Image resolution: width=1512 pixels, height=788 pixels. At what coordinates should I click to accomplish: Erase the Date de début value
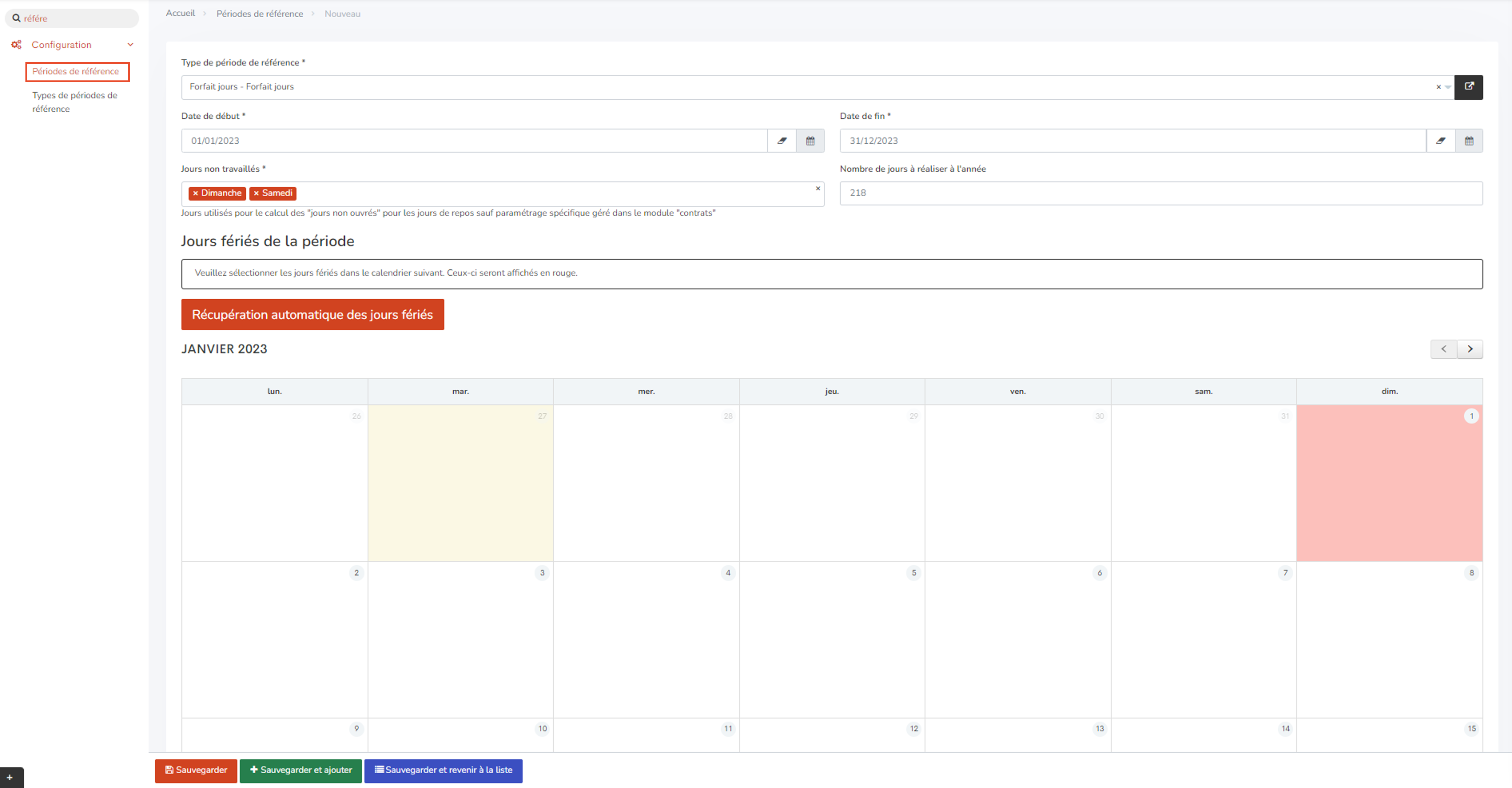pyautogui.click(x=782, y=141)
